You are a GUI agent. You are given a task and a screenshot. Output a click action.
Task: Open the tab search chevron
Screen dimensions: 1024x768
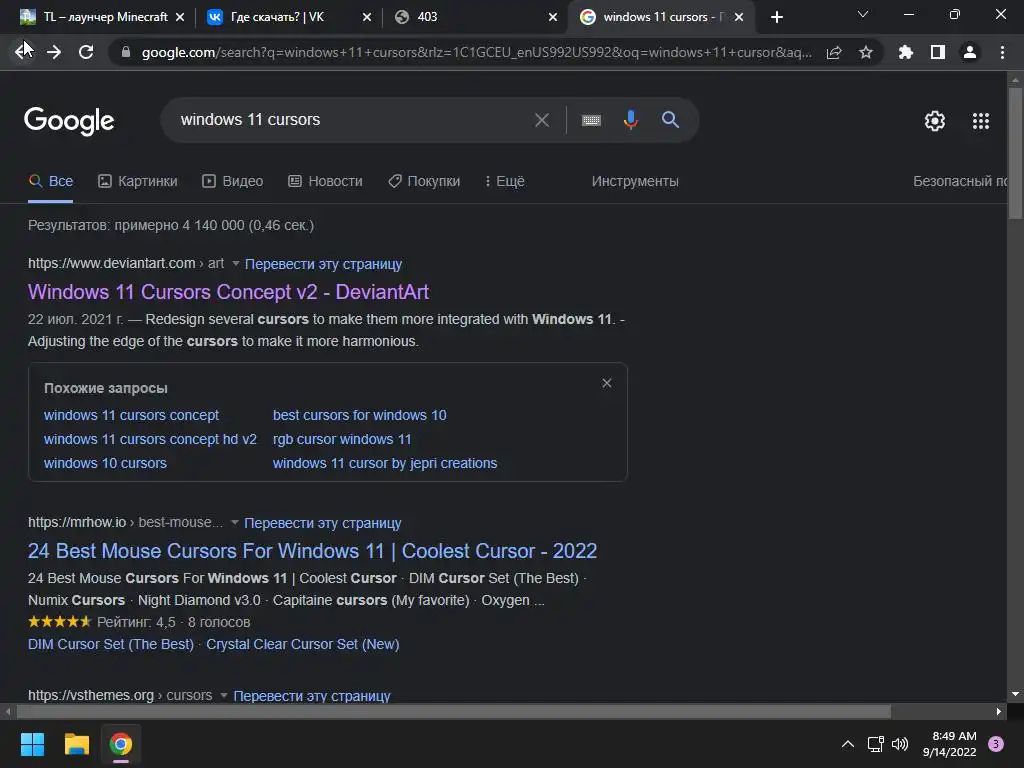point(863,14)
